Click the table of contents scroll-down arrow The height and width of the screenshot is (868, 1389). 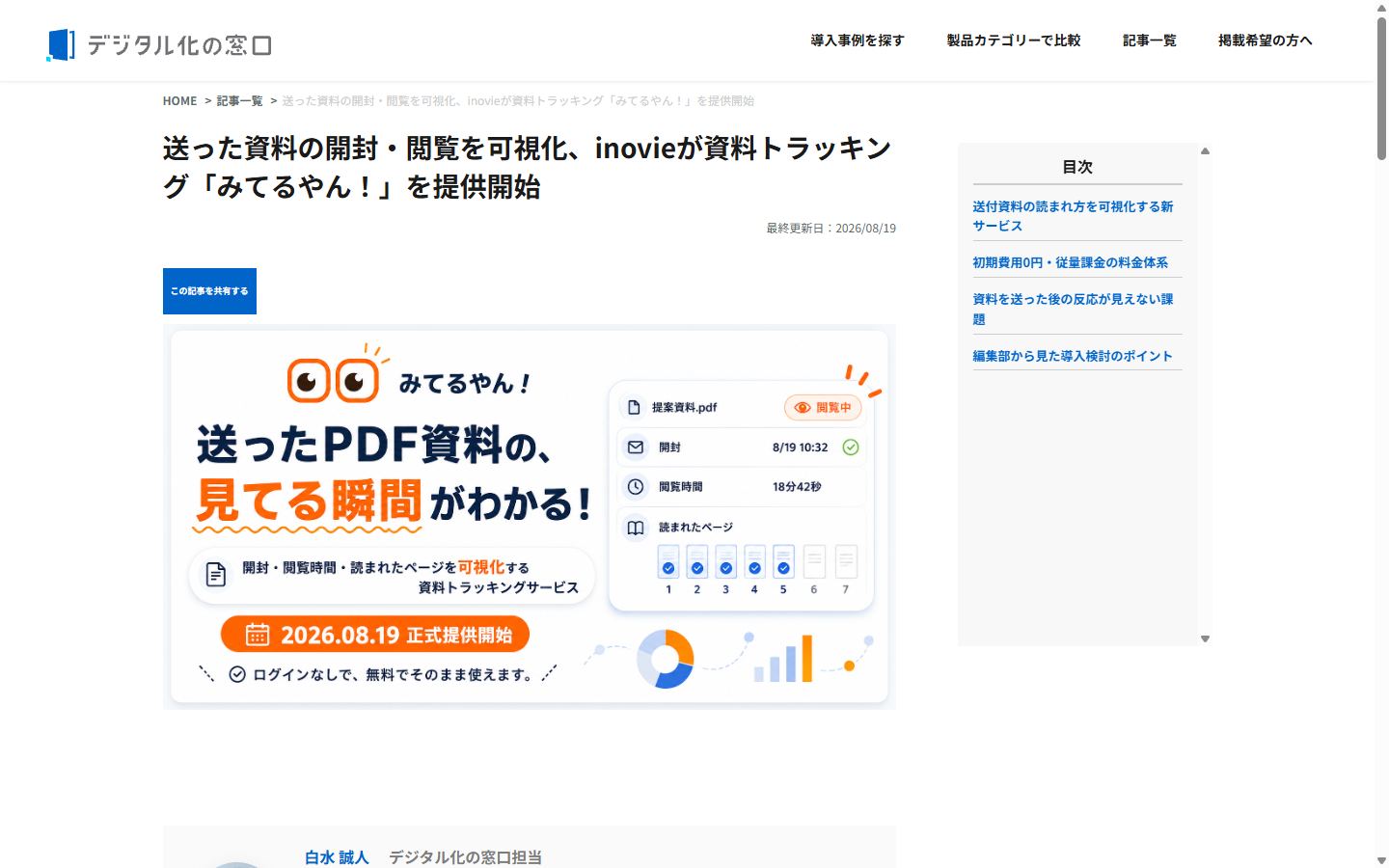1205,638
